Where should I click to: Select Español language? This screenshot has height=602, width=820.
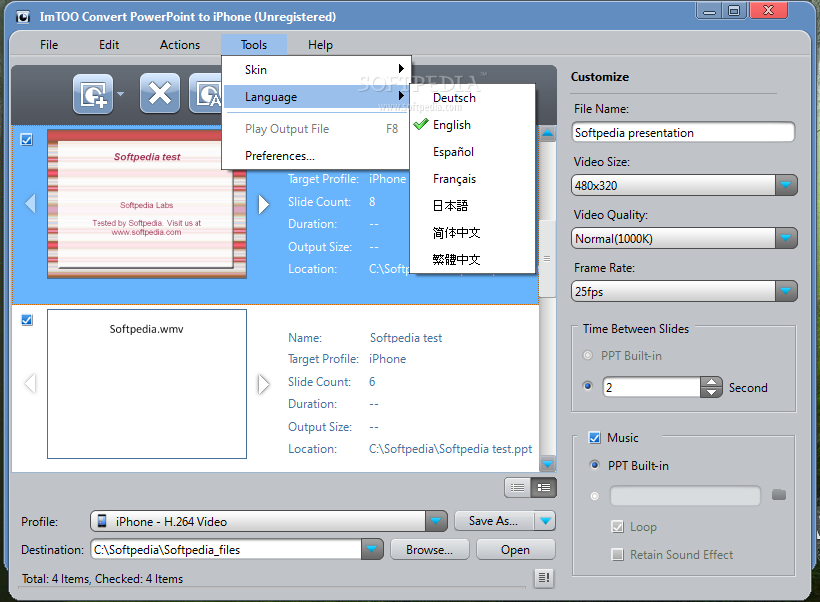[472, 152]
